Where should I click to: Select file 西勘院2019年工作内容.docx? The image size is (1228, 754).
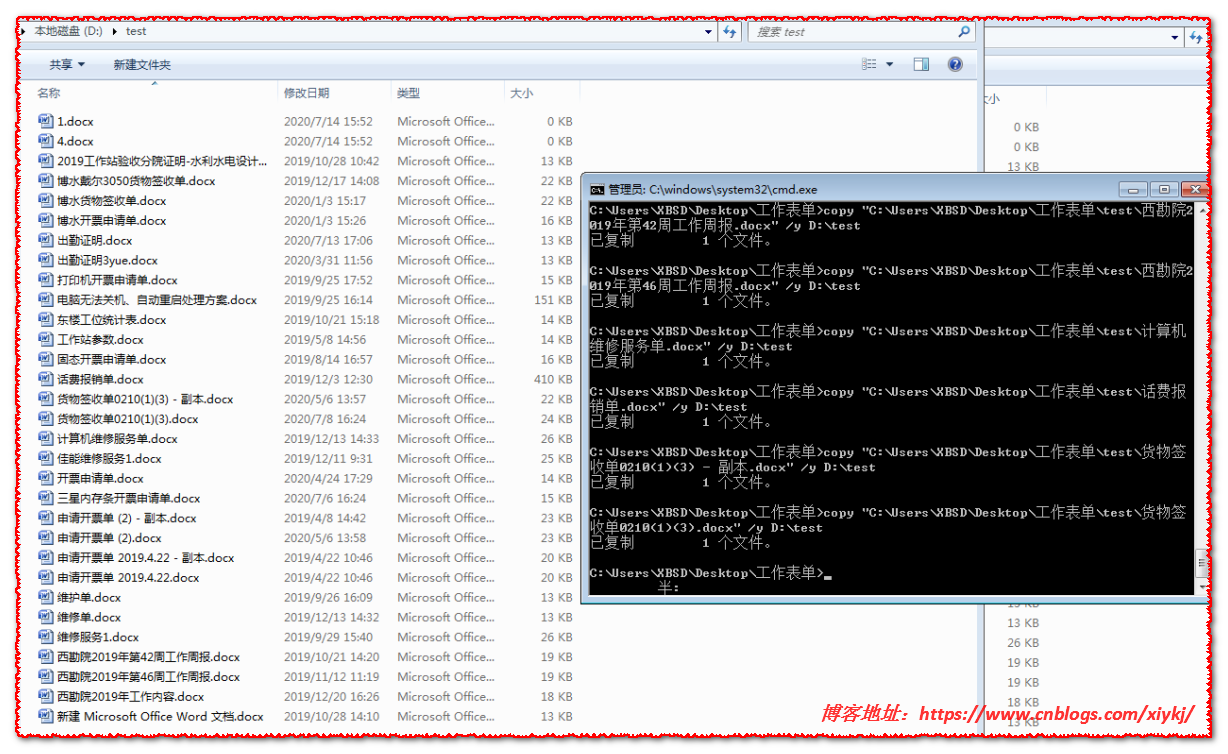click(x=130, y=696)
